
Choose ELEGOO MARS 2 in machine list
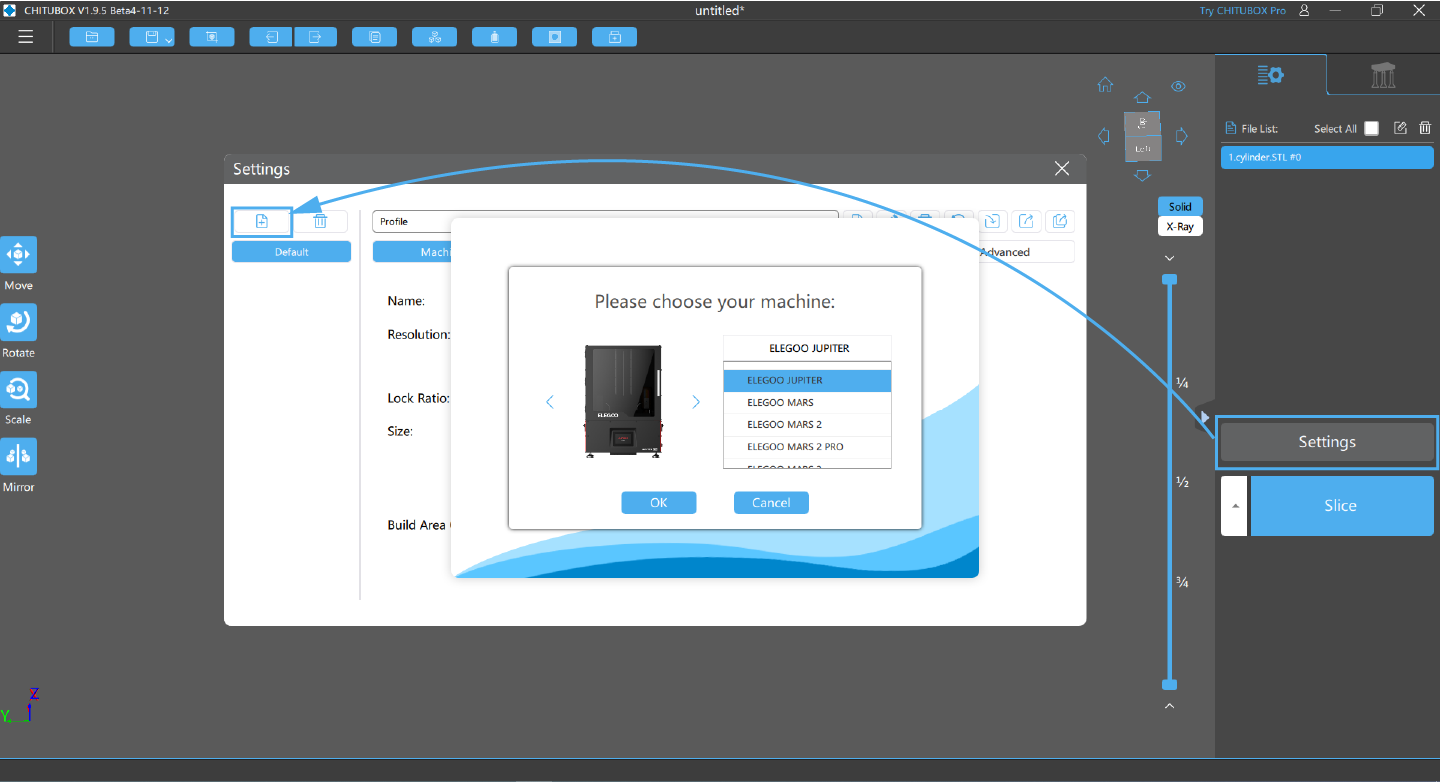[x=807, y=425]
